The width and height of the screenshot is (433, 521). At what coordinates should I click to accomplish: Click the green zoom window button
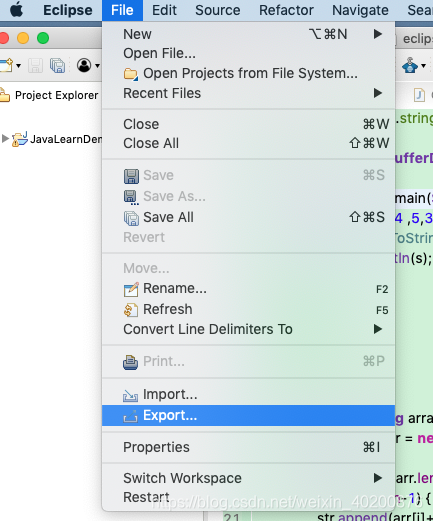[43, 38]
